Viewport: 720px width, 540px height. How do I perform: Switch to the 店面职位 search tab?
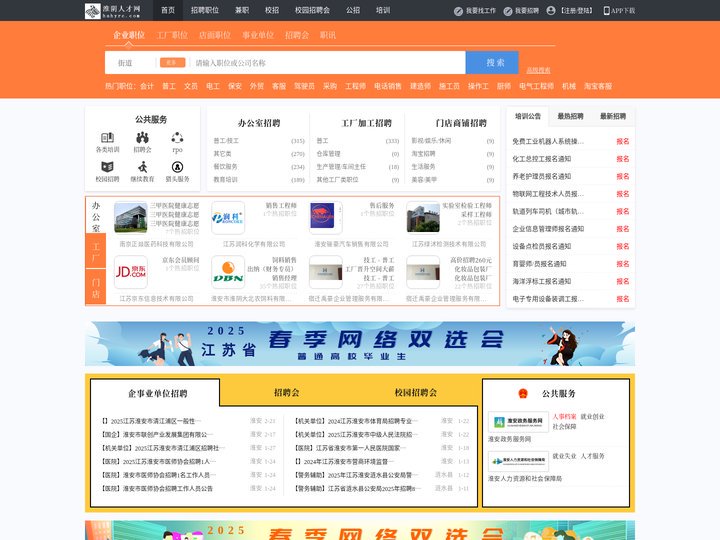tap(215, 35)
